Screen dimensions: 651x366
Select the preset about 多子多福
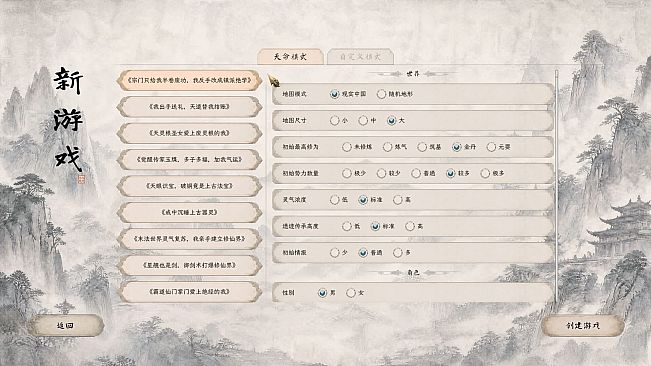(190, 159)
